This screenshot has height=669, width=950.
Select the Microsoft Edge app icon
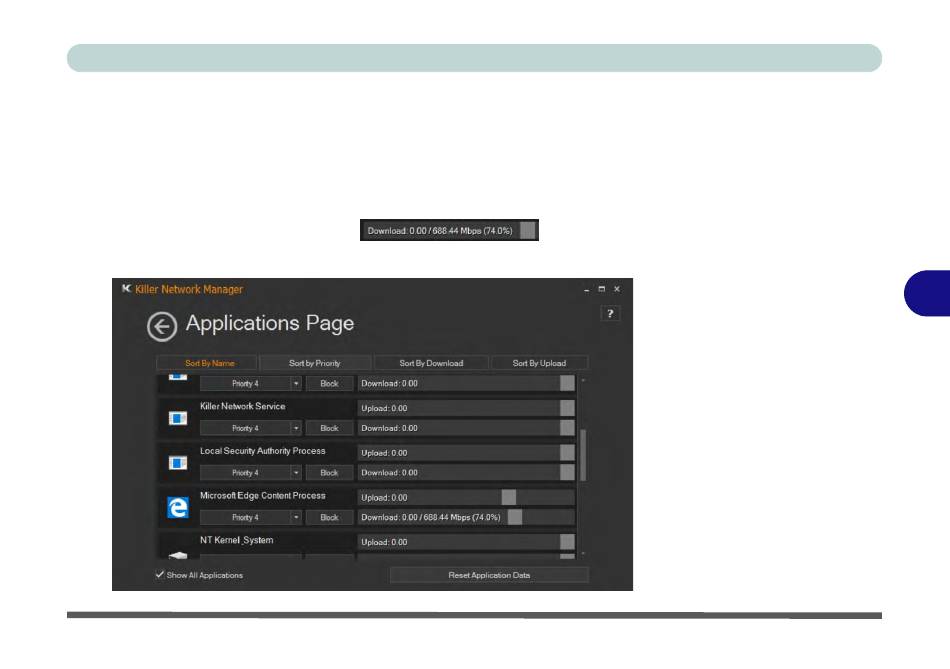pyautogui.click(x=178, y=507)
